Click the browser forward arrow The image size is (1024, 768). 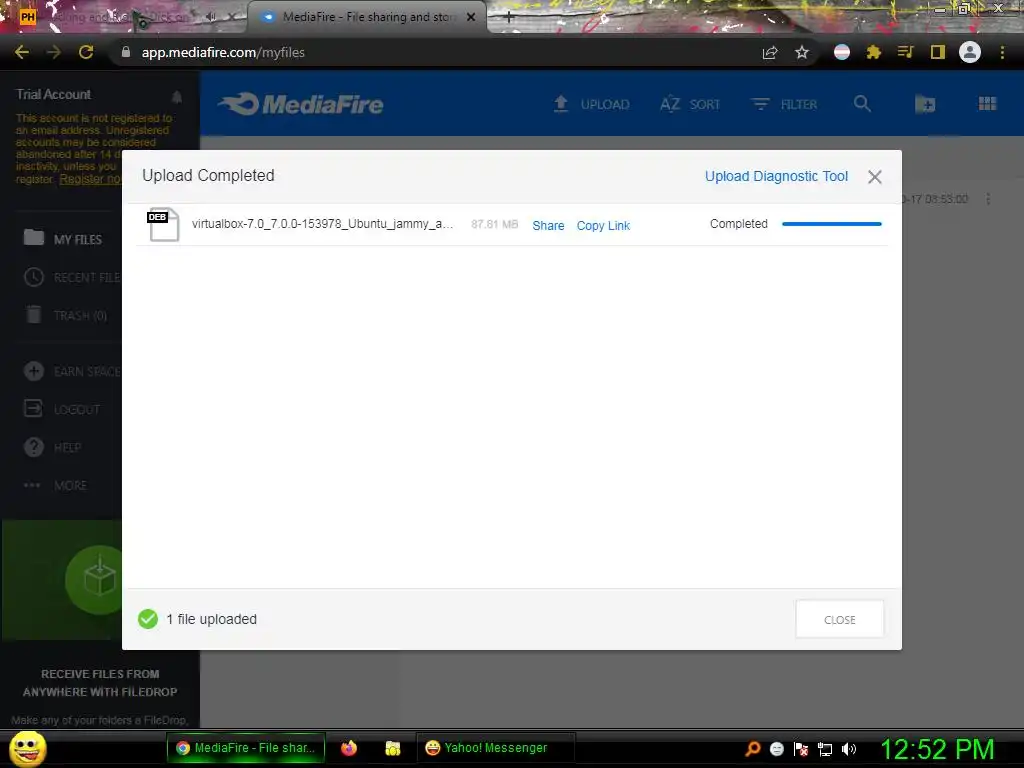(54, 52)
